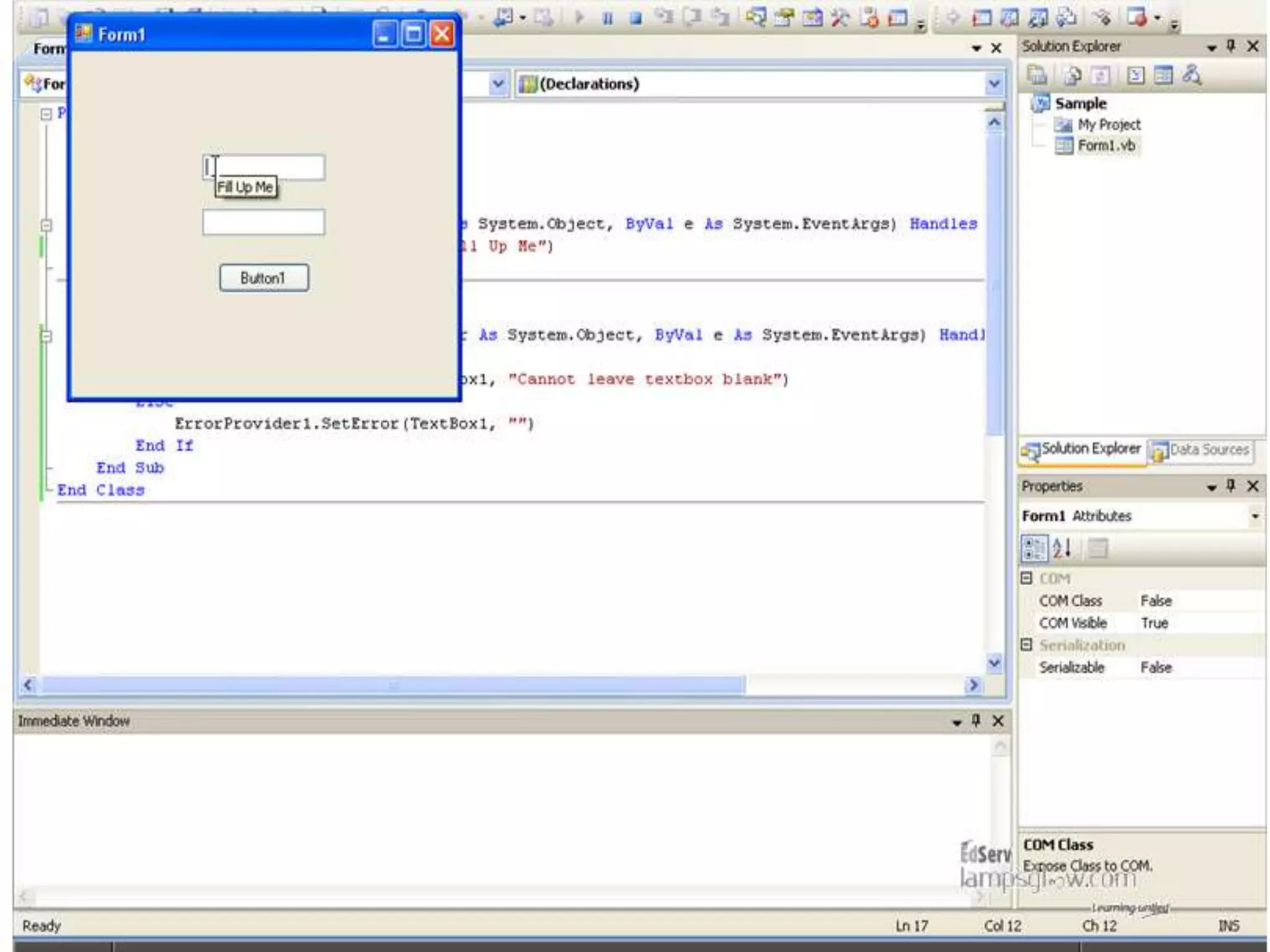Open the Breakpoints toolbar dropdown arrow
This screenshot has width=1270, height=952.
(x=1157, y=18)
